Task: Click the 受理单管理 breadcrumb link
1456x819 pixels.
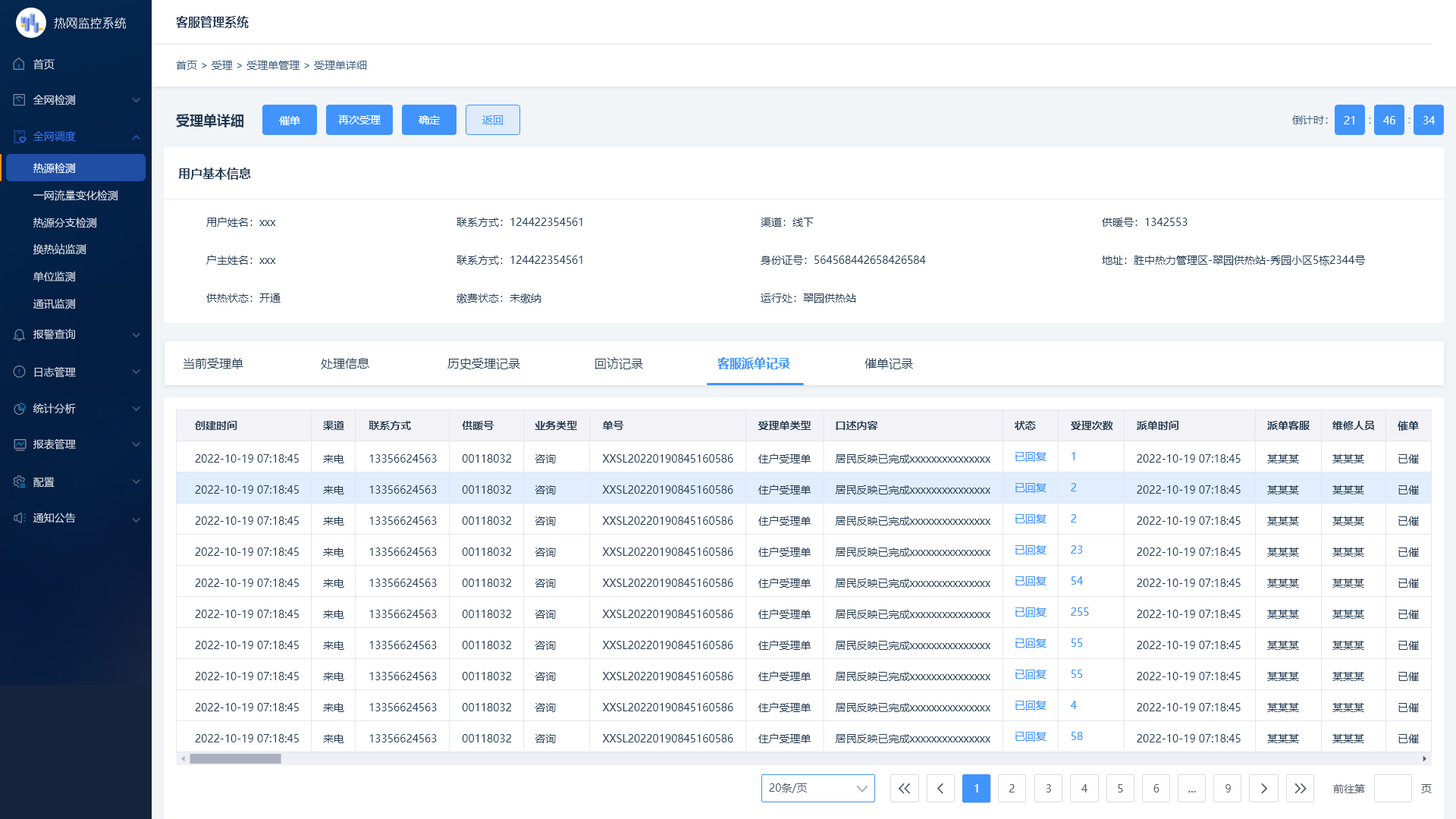Action: coord(273,65)
